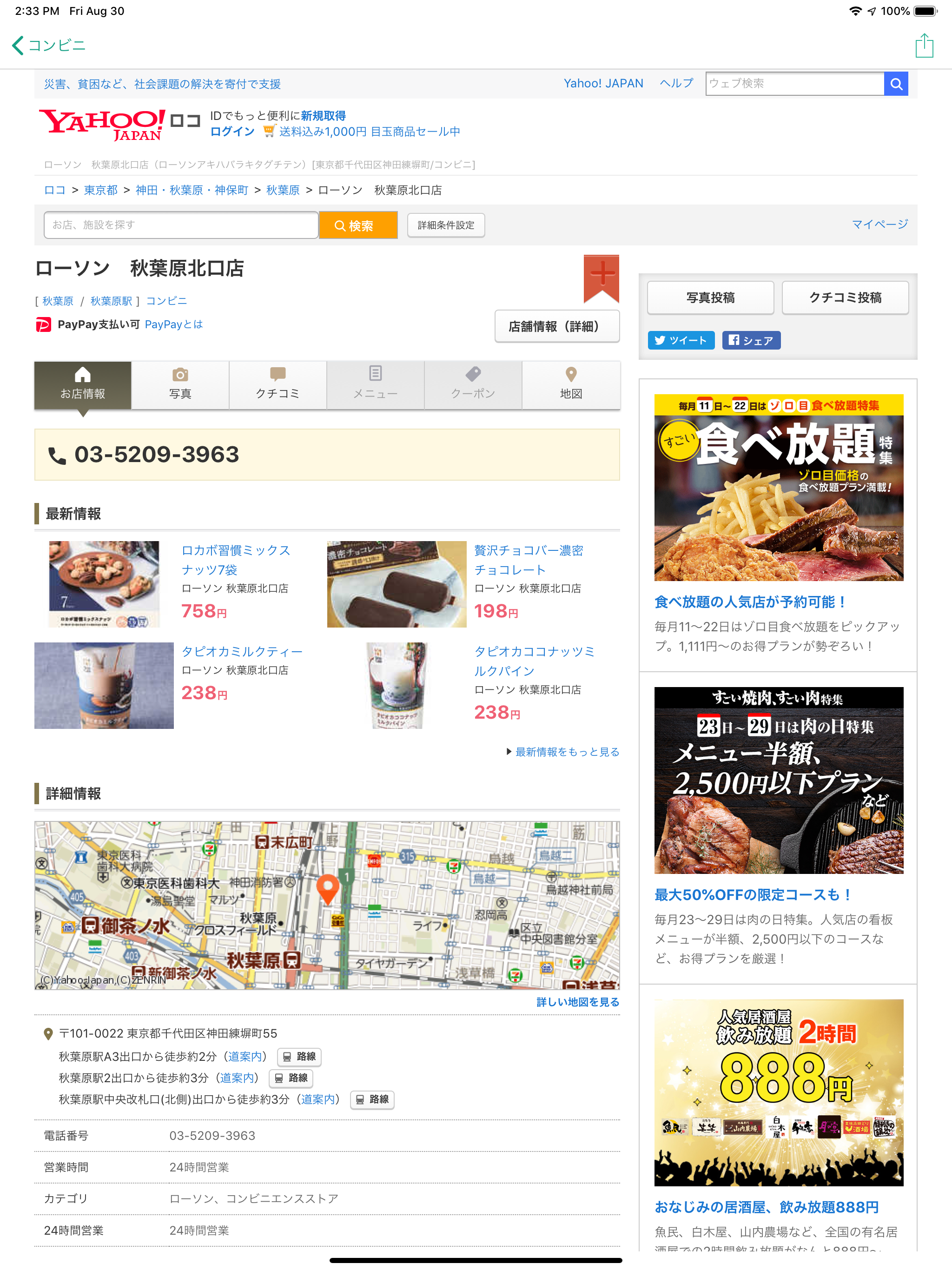Image resolution: width=952 pixels, height=1270 pixels.
Task: Switch to the クチコミ tab
Action: tap(278, 384)
